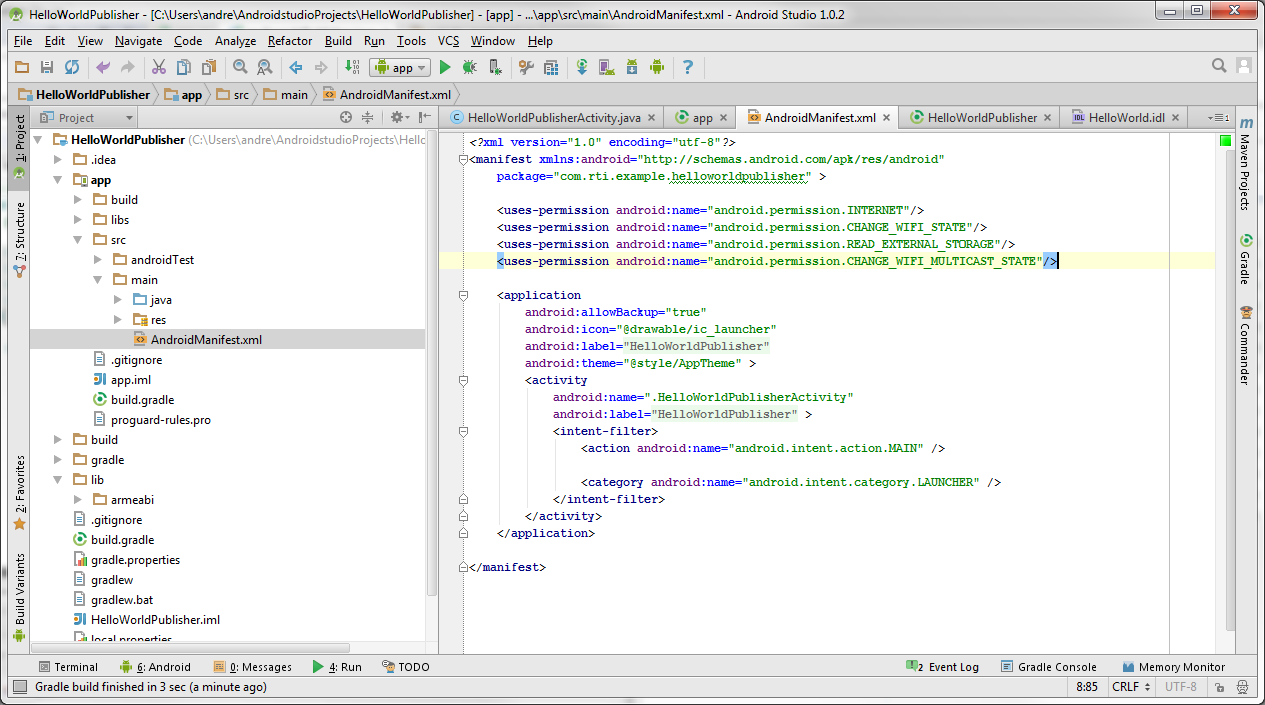Toggle tool window bars icon in status corner
This screenshot has width=1265, height=705.
coord(19,687)
